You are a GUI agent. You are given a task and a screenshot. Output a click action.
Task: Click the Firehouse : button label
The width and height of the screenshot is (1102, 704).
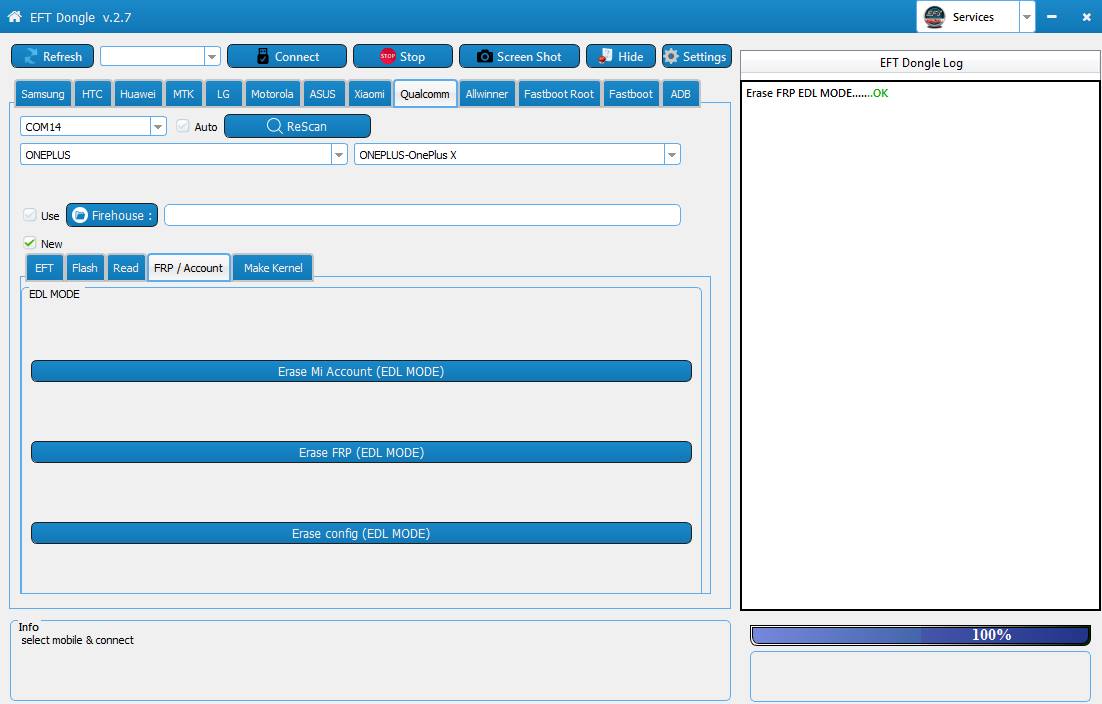tap(122, 215)
